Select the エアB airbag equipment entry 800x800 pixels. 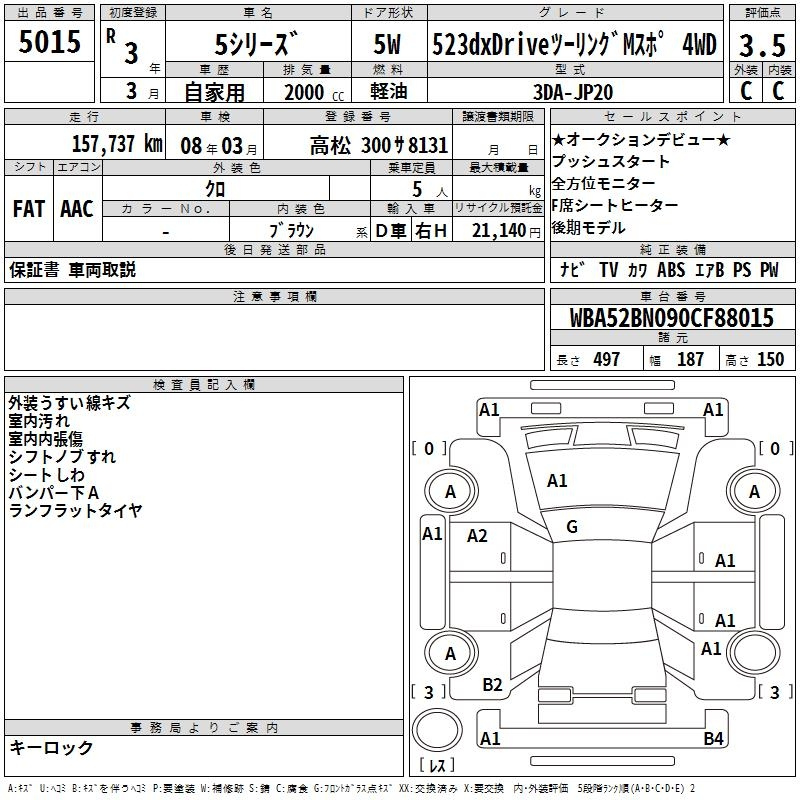click(709, 270)
